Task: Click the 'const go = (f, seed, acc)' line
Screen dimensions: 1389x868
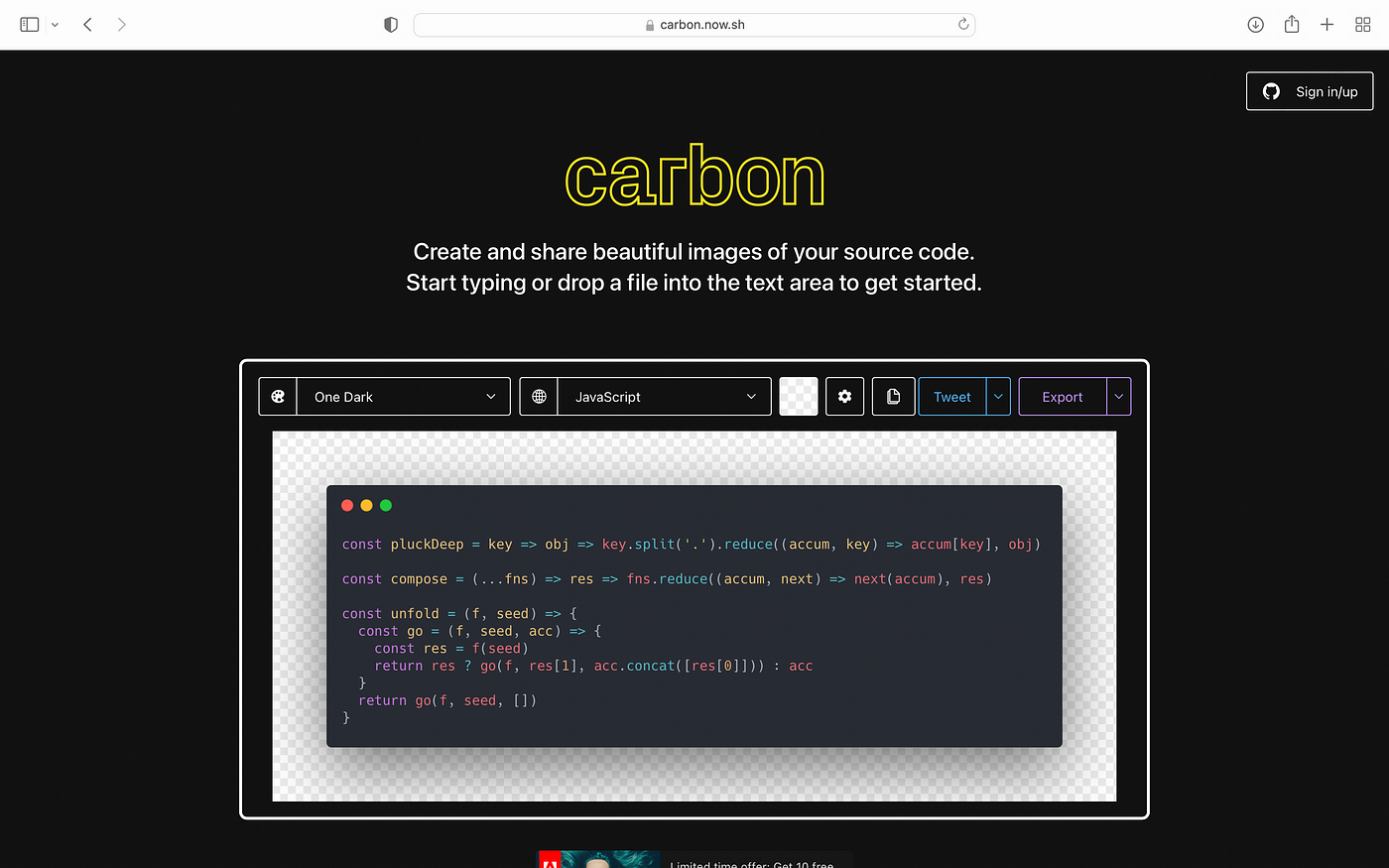Action: 479,631
